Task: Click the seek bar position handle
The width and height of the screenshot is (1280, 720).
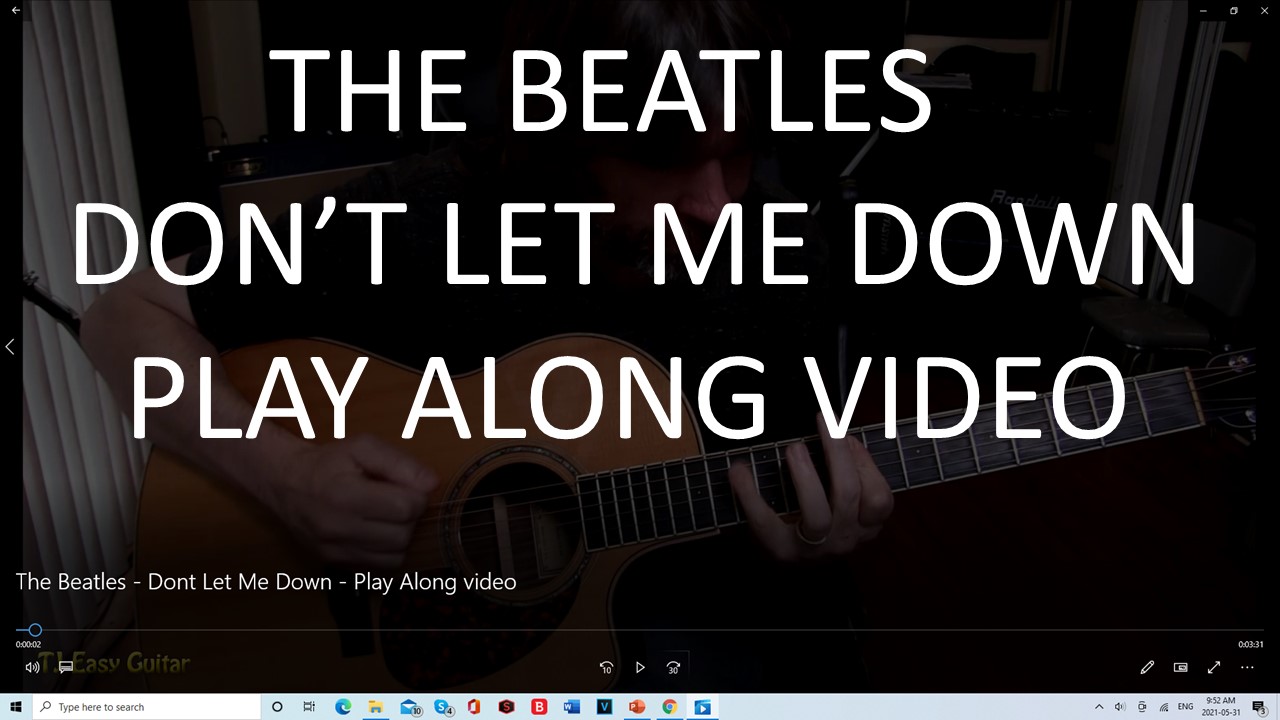Action: (x=35, y=630)
